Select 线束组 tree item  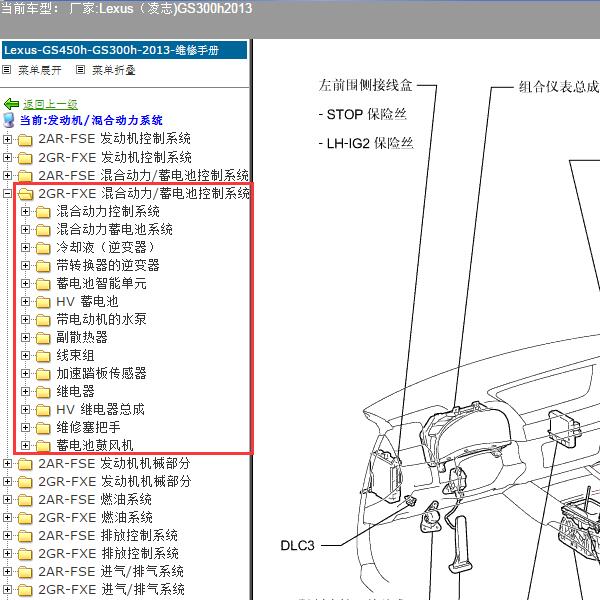tap(75, 355)
